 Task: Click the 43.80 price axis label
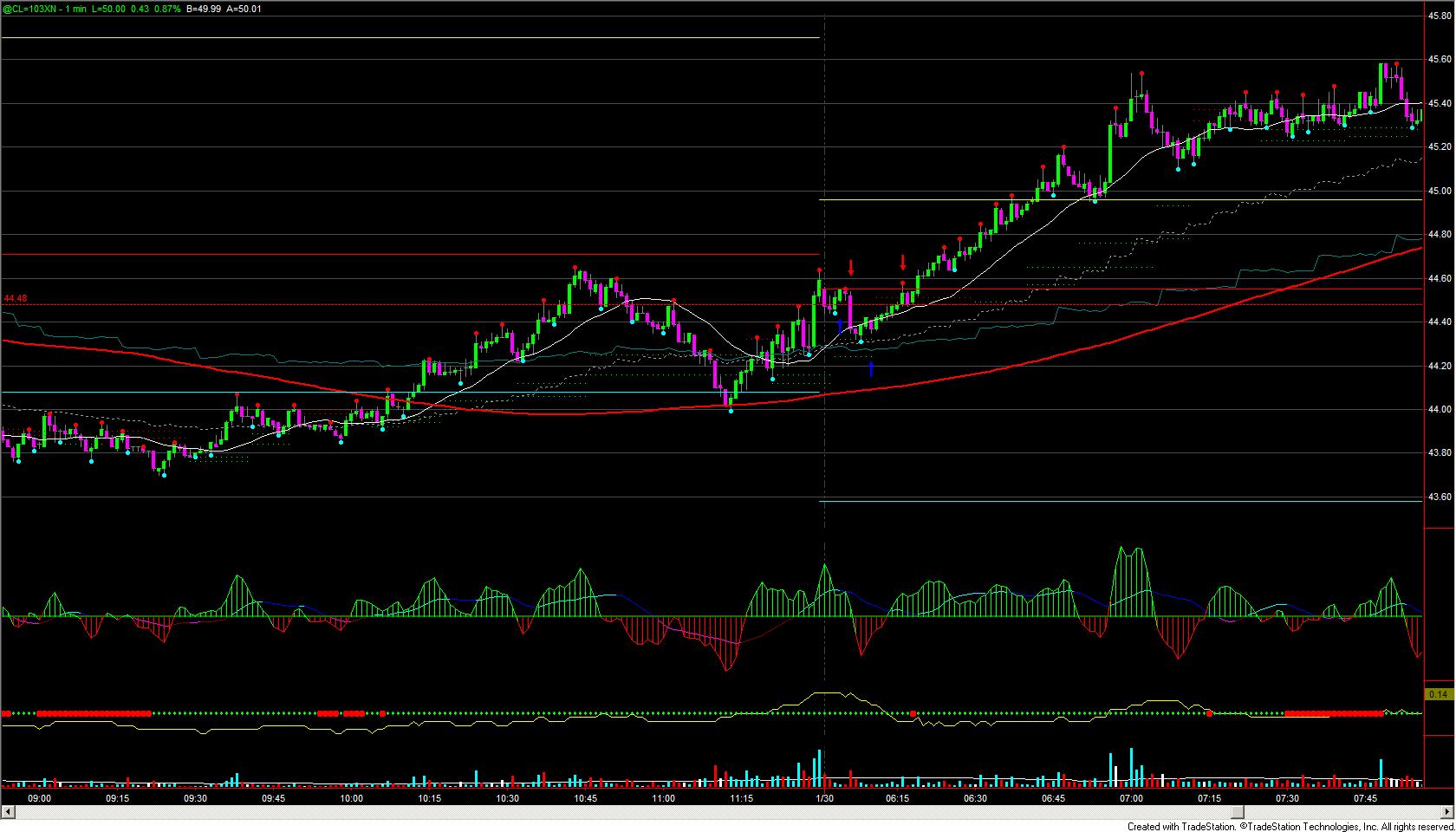coord(1440,453)
